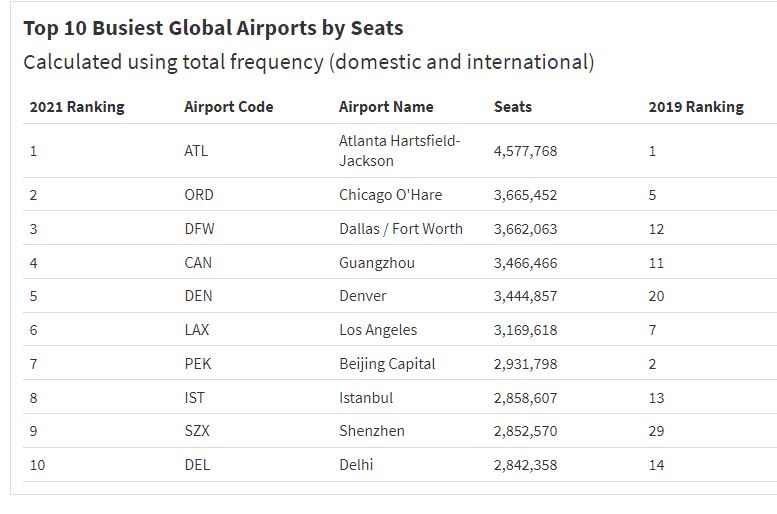Select the SZX airport code
This screenshot has height=514, width=777.
(x=197, y=431)
